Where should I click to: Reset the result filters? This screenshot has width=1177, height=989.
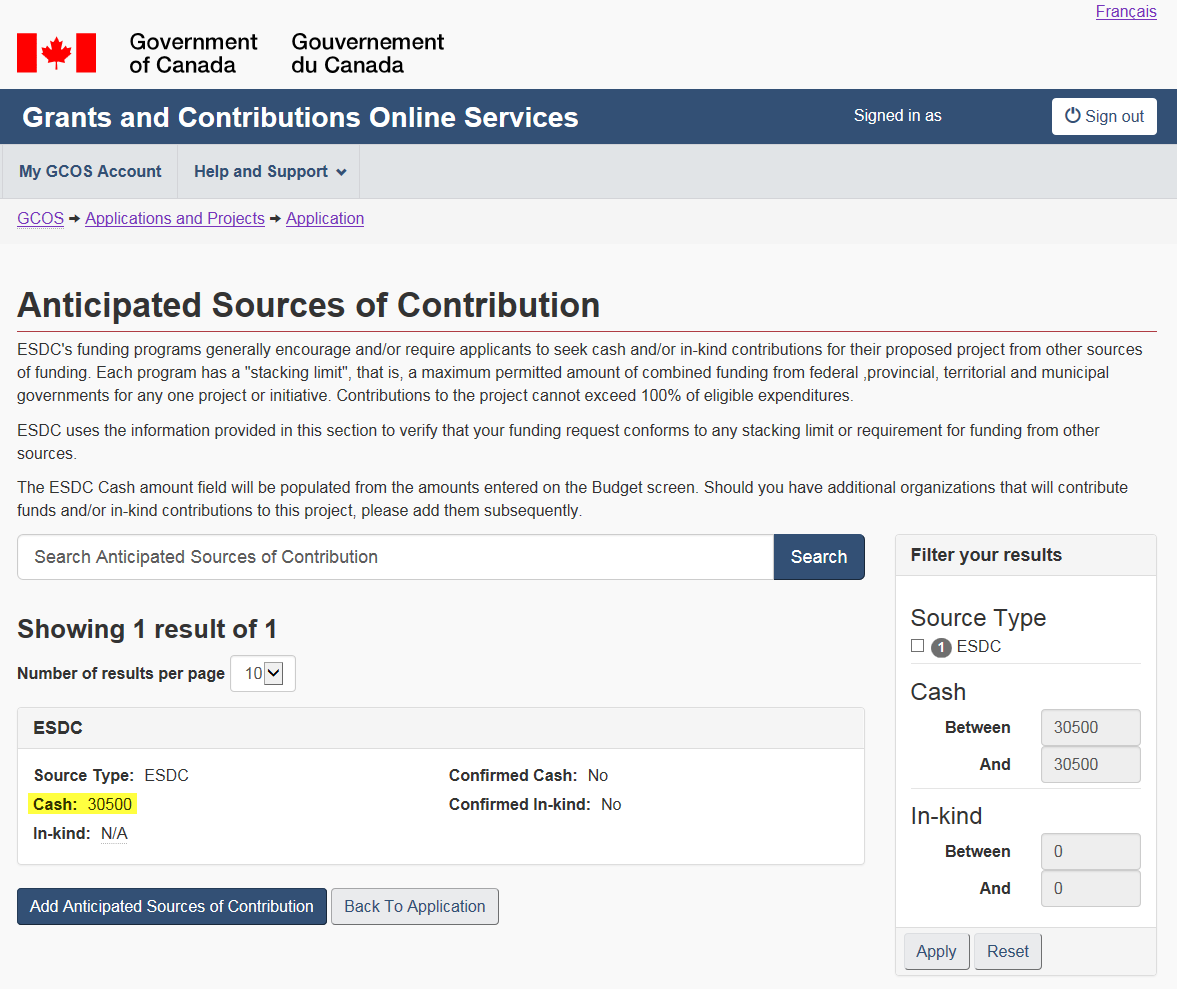[x=1007, y=952]
